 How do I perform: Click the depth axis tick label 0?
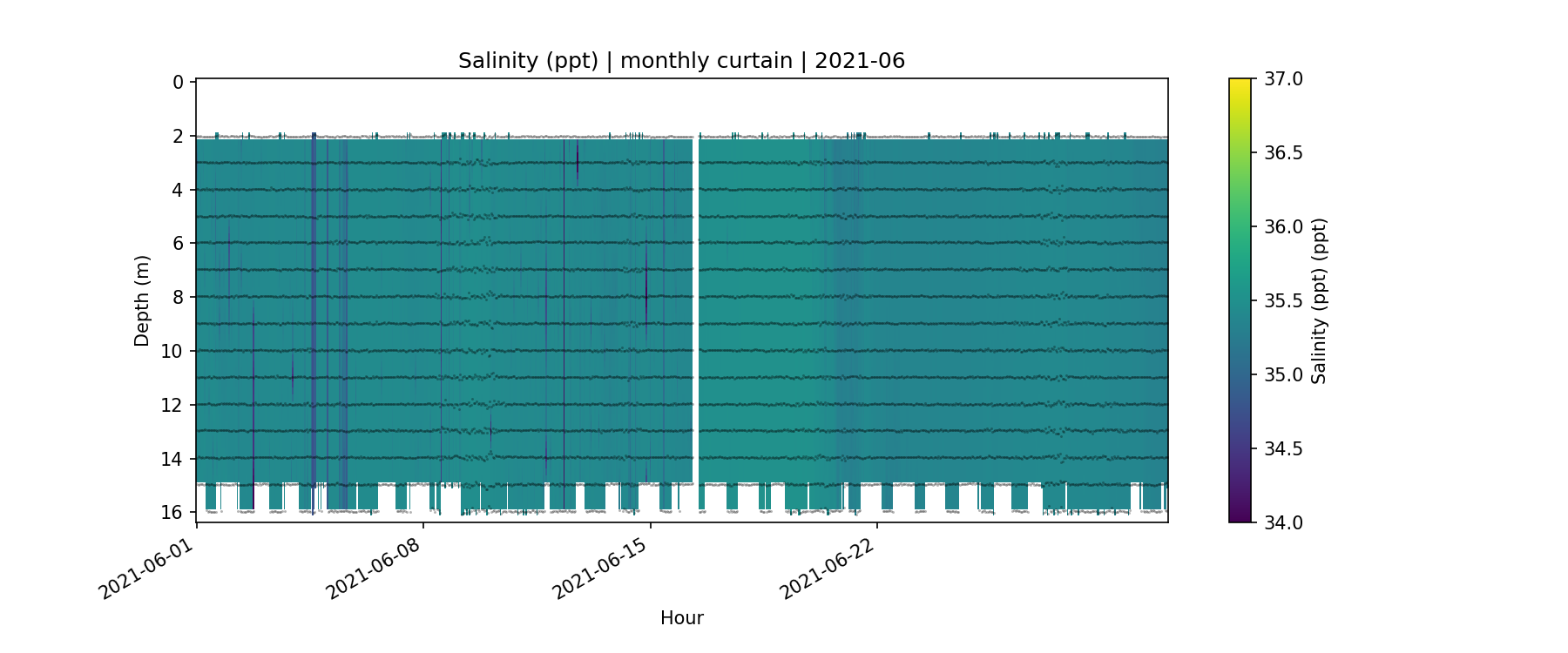point(178,83)
